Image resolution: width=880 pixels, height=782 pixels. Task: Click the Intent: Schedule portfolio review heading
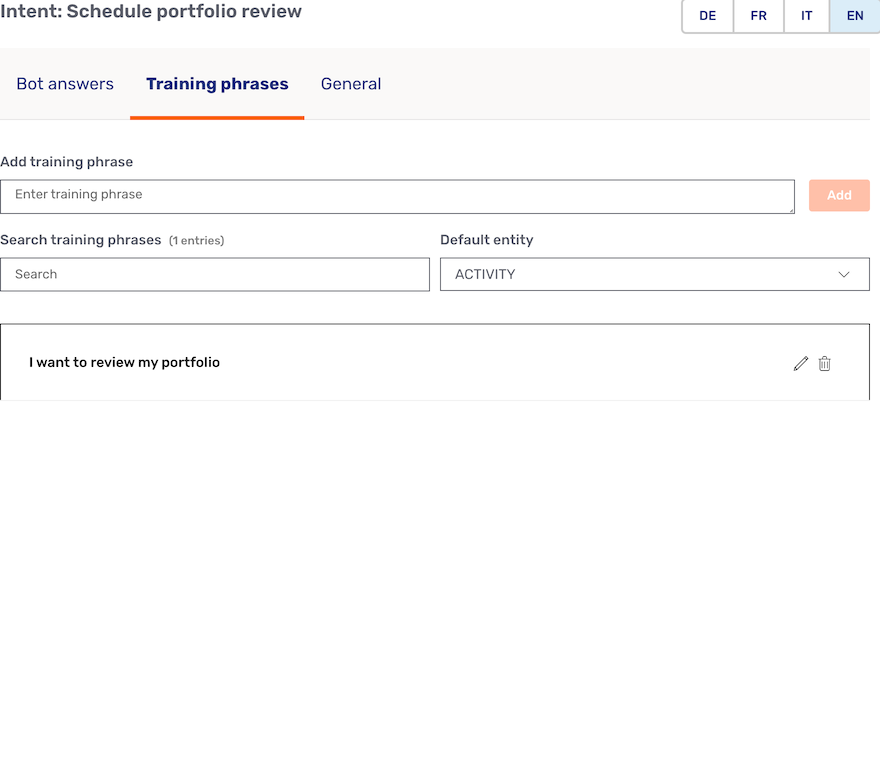151,12
